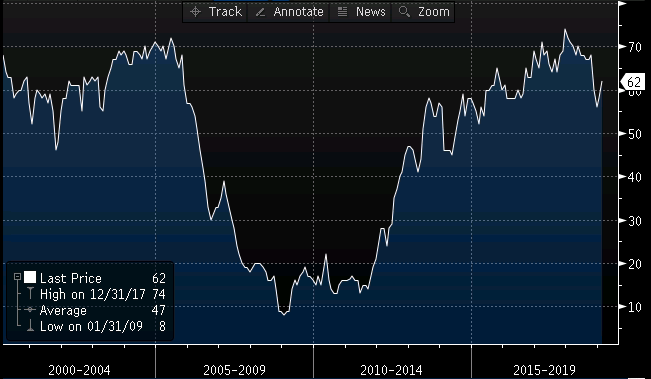Click the Low value 8 in legend
651x379 pixels.
(162, 326)
